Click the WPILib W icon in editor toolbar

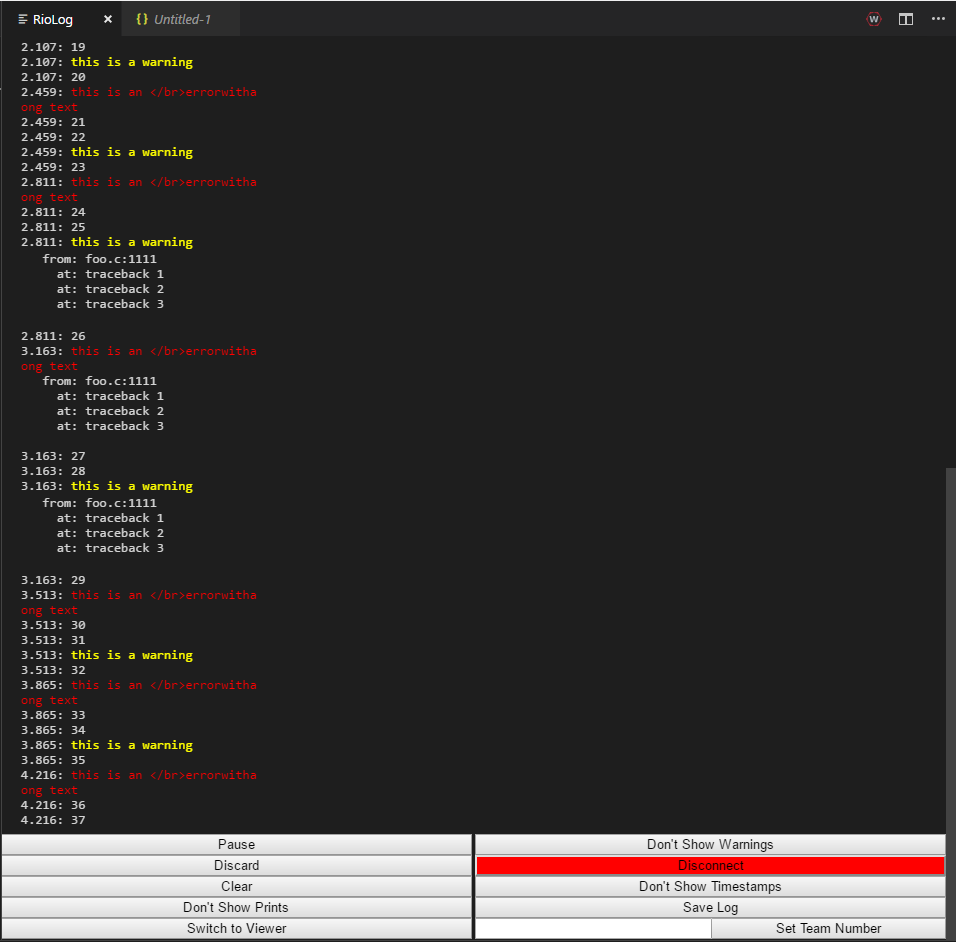[x=874, y=19]
